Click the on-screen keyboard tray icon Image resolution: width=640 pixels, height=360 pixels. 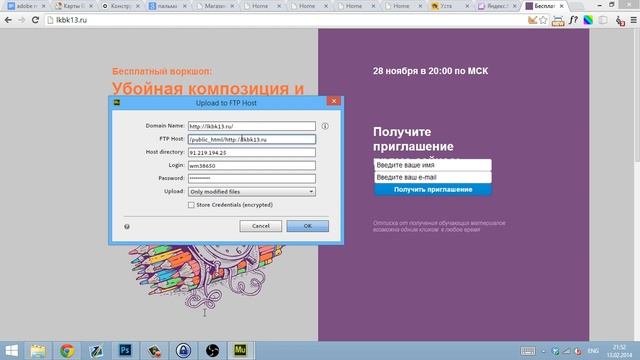point(528,351)
